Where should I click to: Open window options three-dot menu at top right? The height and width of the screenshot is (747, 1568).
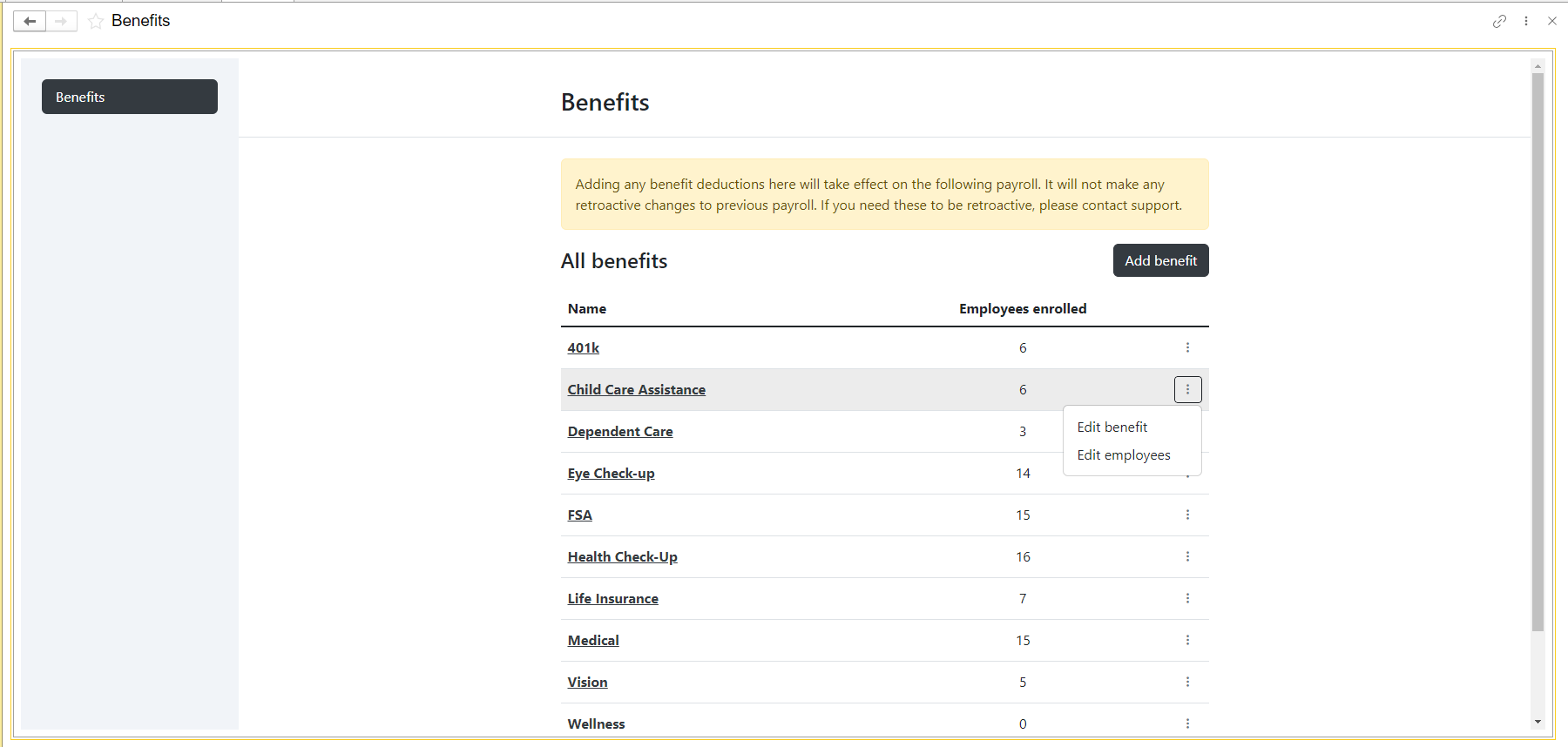[1526, 21]
